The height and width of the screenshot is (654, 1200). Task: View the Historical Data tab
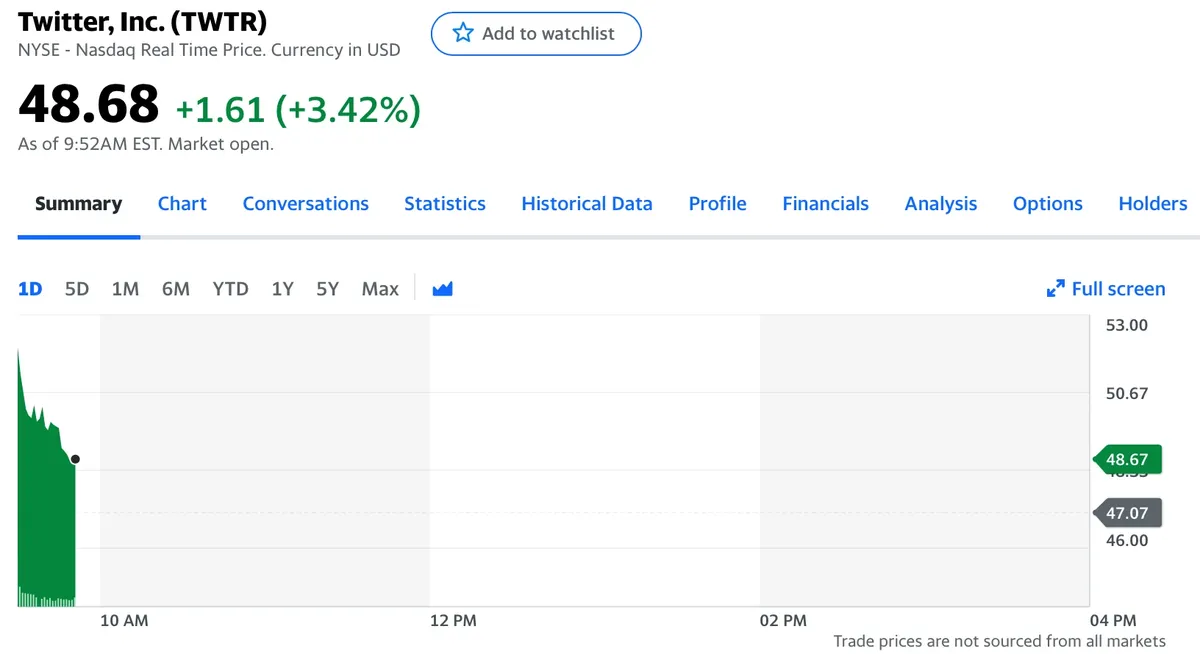[x=587, y=204]
